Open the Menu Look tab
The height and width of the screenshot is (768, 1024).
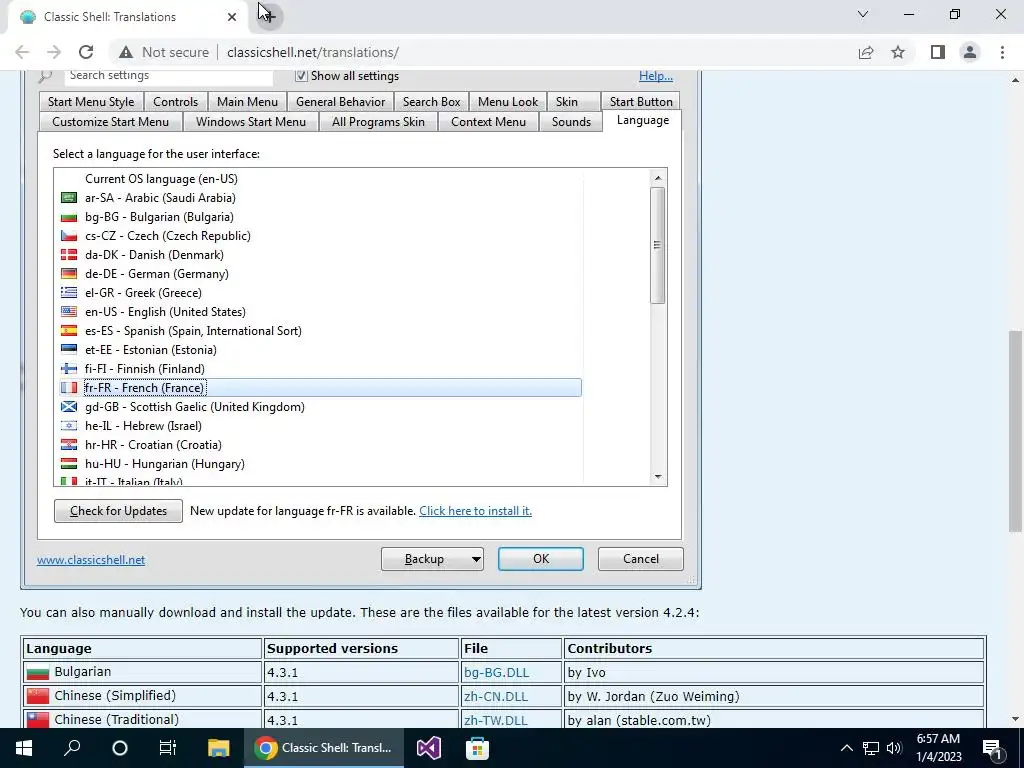tap(508, 102)
